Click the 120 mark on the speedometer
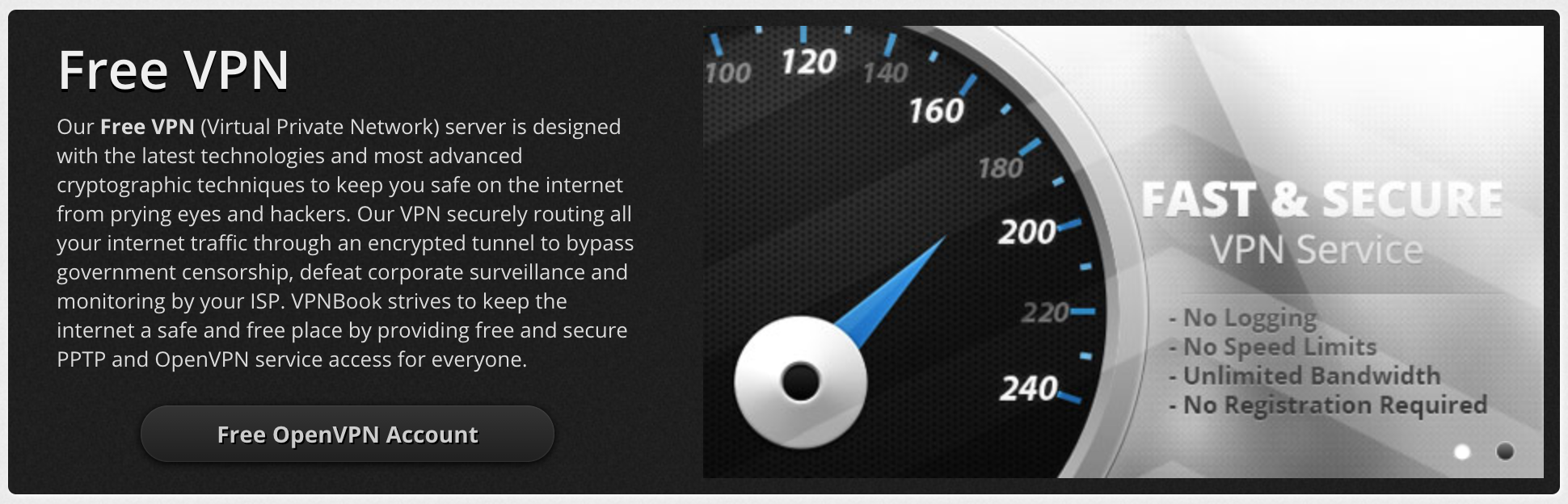1568x504 pixels. (x=808, y=62)
